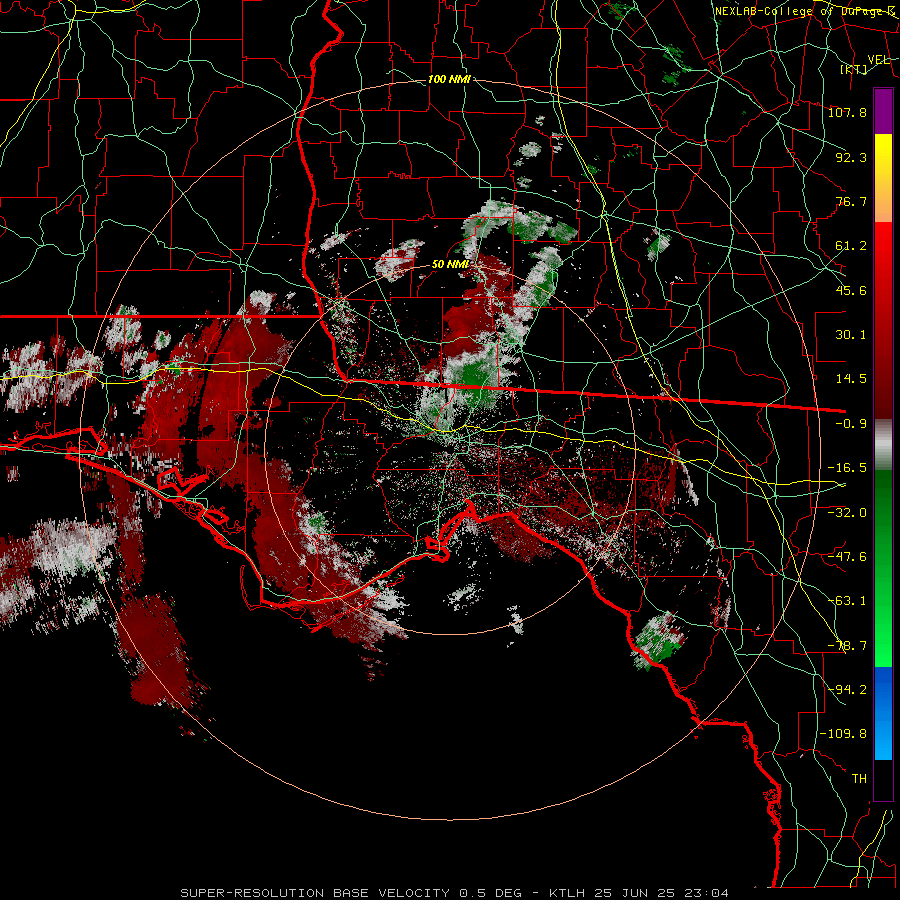The image size is (900, 900).
Task: Click the 14.5 velocity scale value
Action: coord(851,379)
